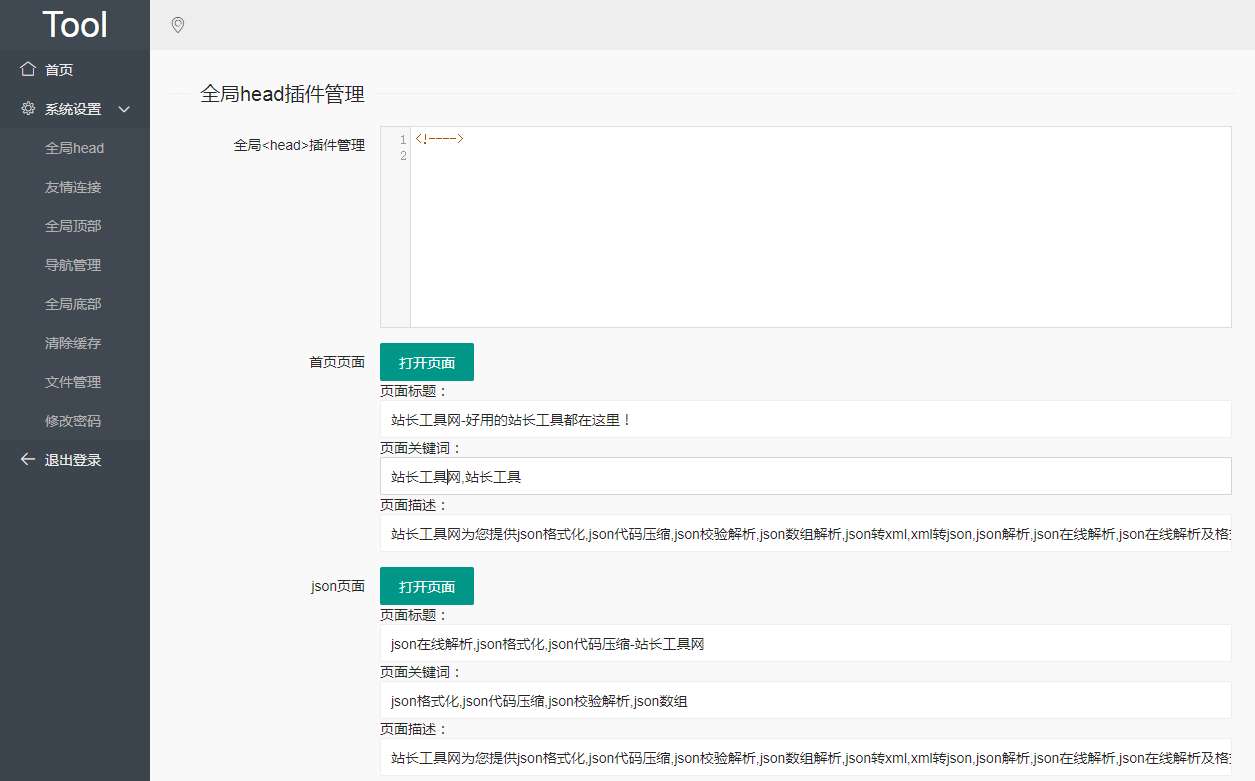Select 全局底部 in the sidebar
This screenshot has width=1255, height=781.
tap(75, 303)
